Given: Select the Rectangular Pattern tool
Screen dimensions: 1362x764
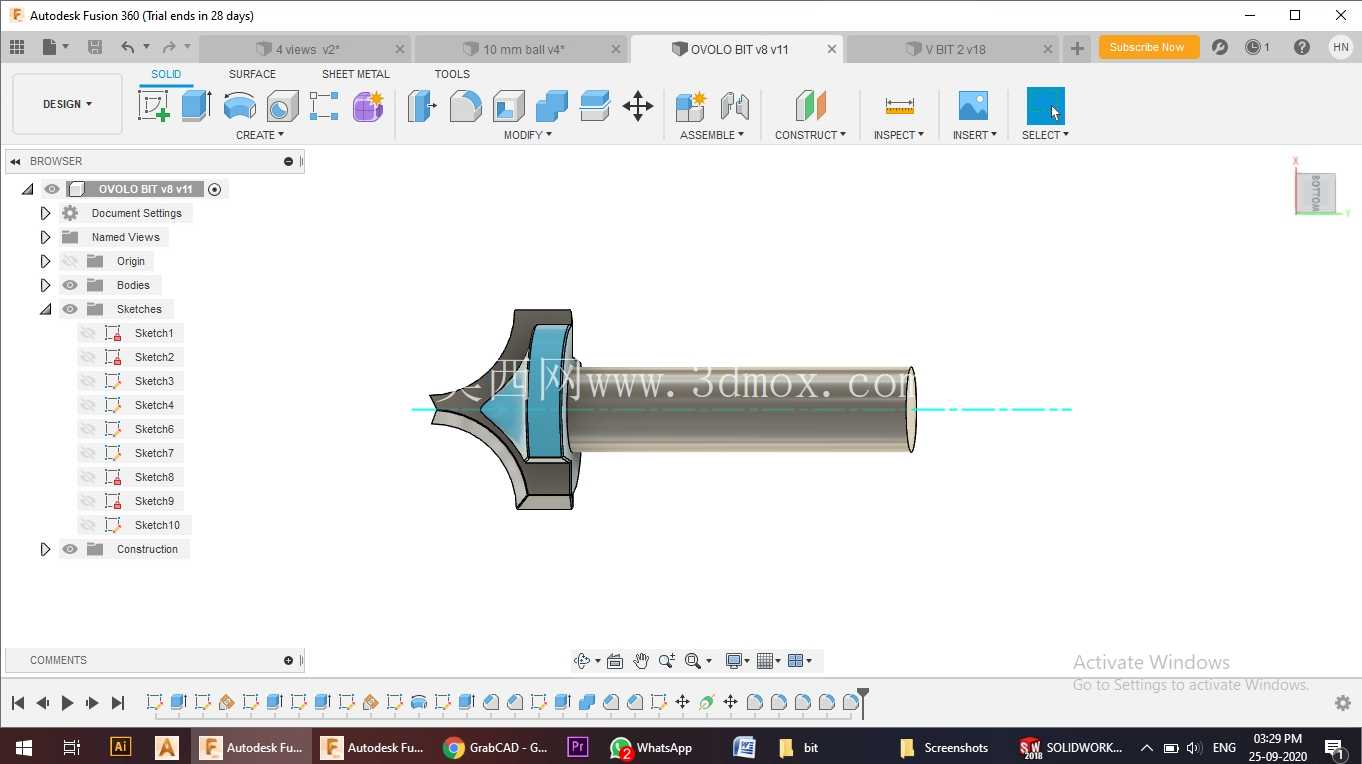Looking at the screenshot, I should tap(324, 106).
